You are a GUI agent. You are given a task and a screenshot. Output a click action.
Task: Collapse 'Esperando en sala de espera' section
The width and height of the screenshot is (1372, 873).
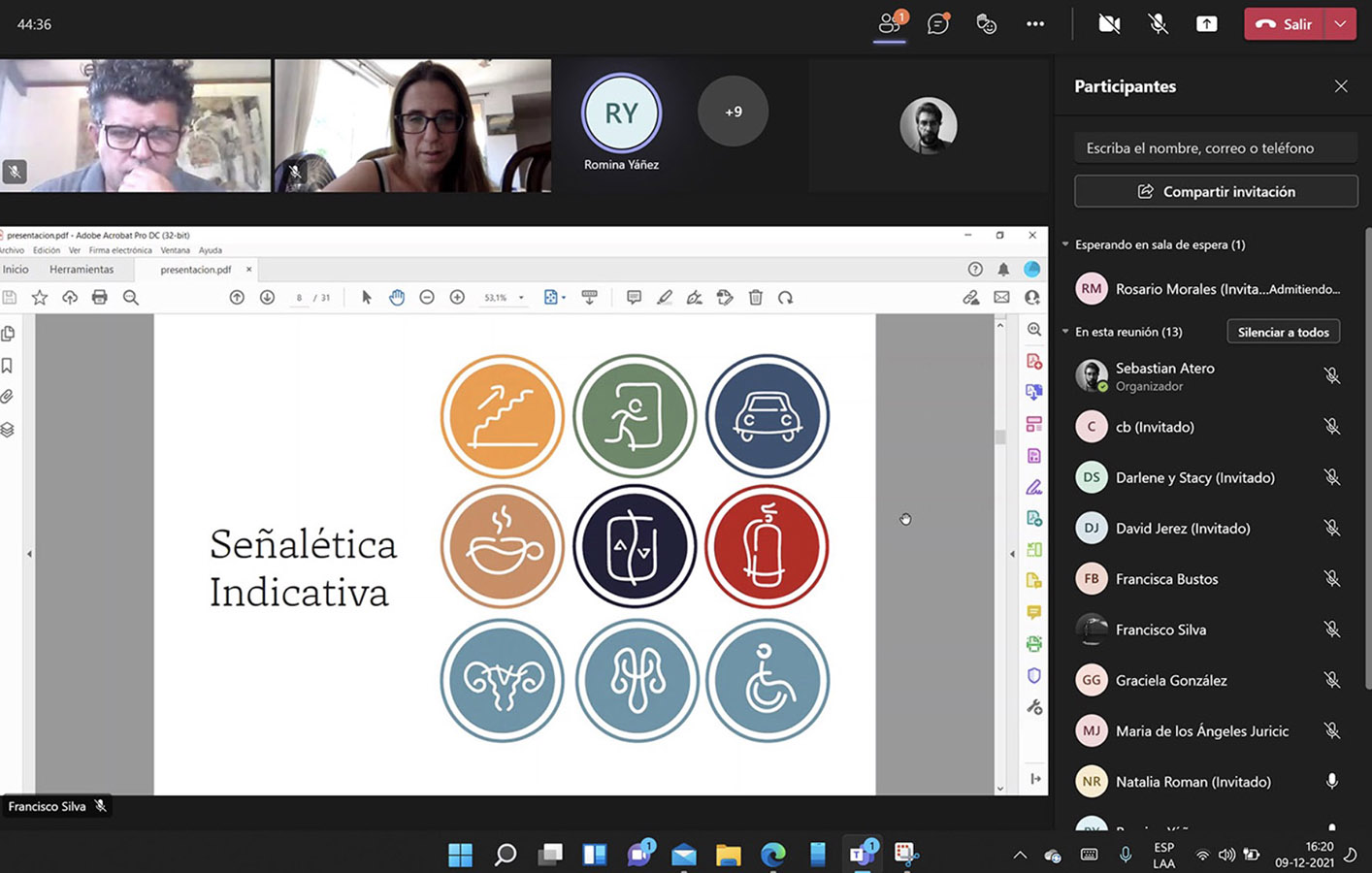coord(1065,244)
